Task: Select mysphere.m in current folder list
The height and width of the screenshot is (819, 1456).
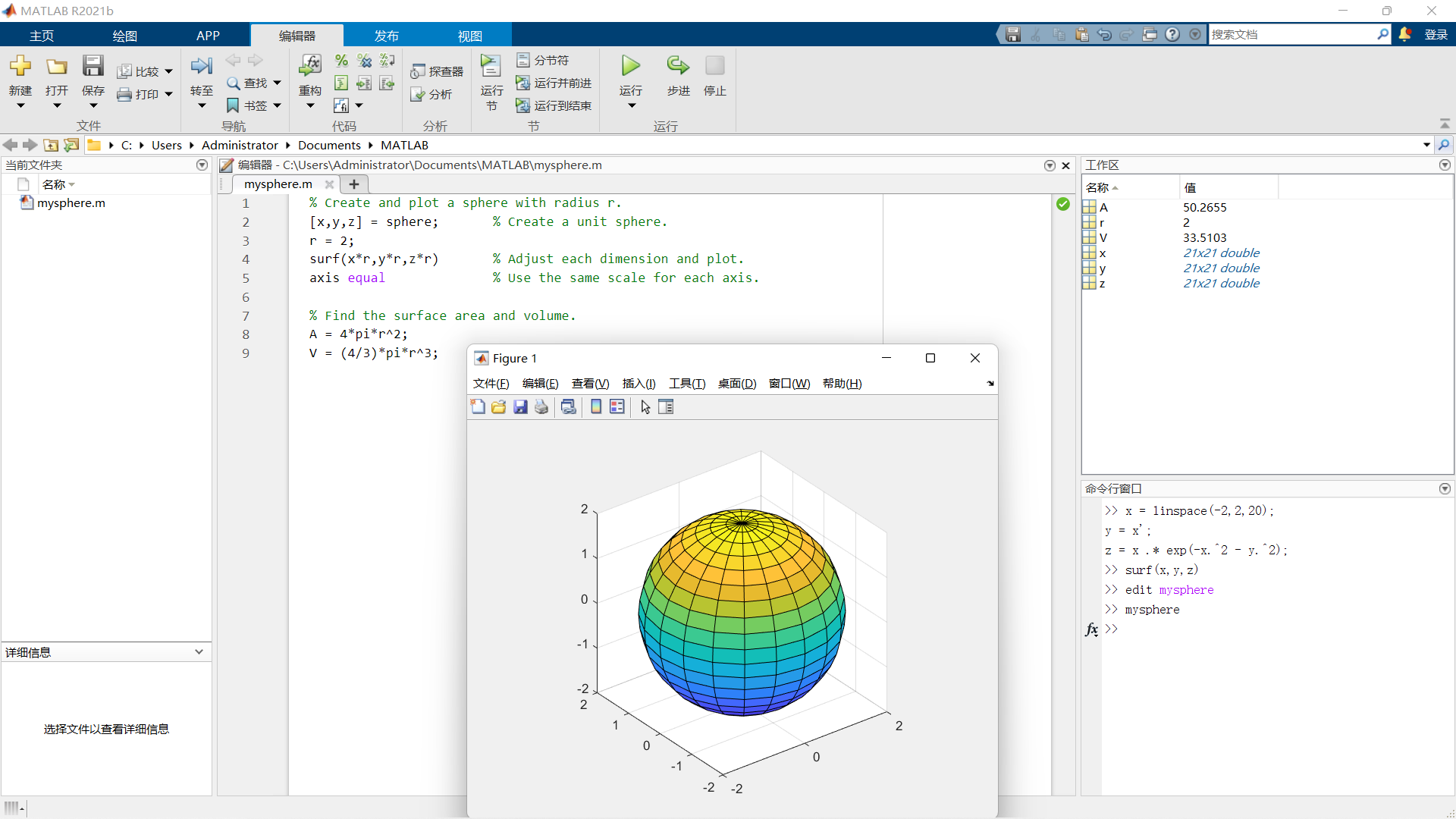Action: coord(71,203)
